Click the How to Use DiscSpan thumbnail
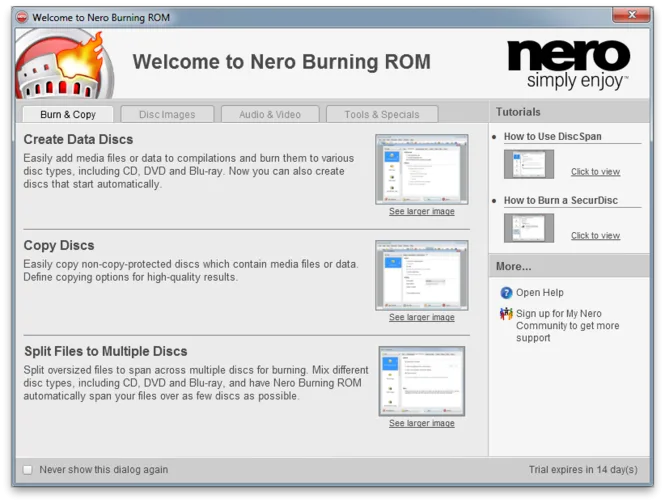This screenshot has height=503, width=665. tap(529, 164)
